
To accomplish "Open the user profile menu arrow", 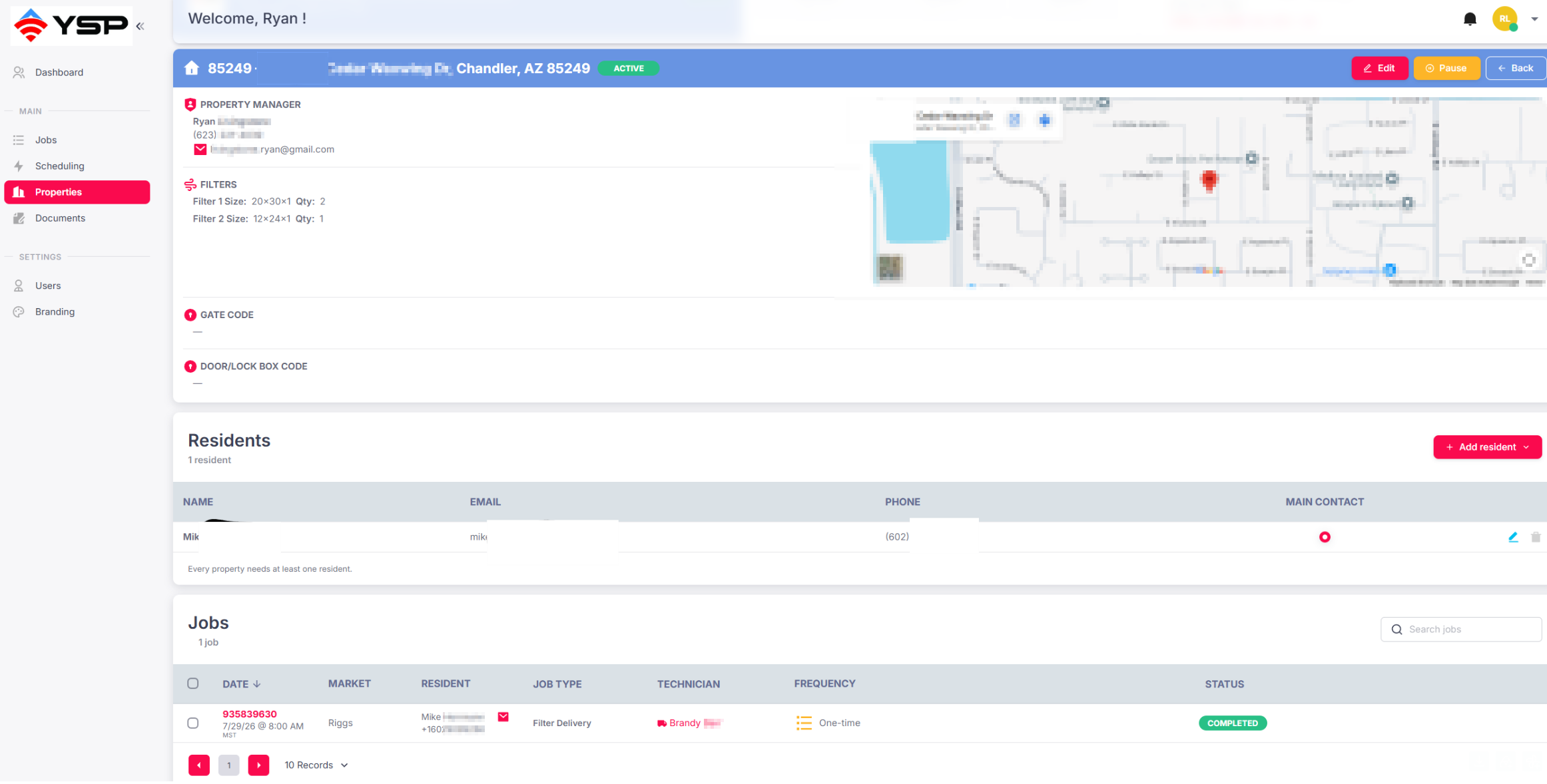I will coord(1534,19).
